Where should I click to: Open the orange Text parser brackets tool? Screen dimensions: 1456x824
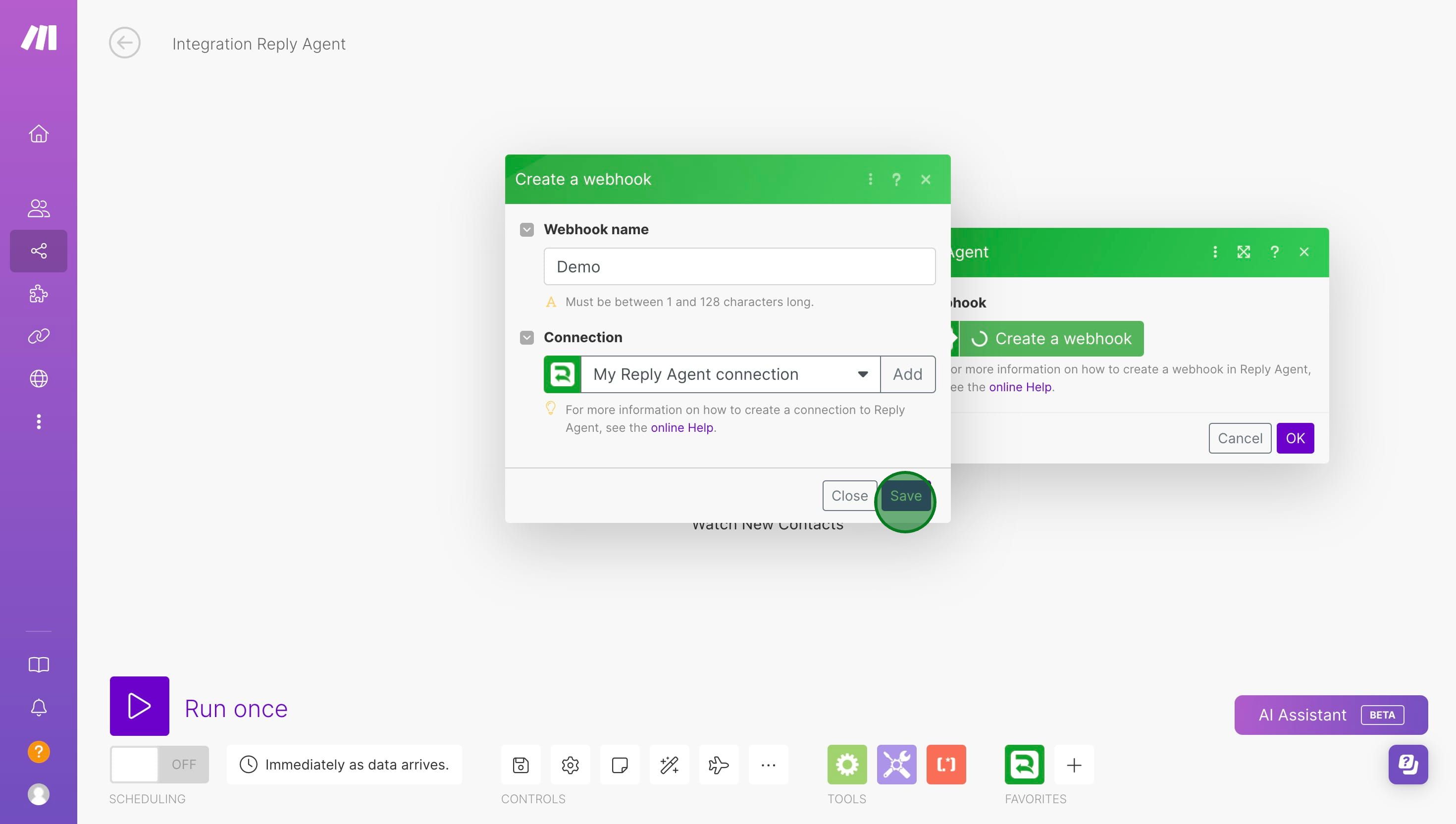[x=946, y=765]
